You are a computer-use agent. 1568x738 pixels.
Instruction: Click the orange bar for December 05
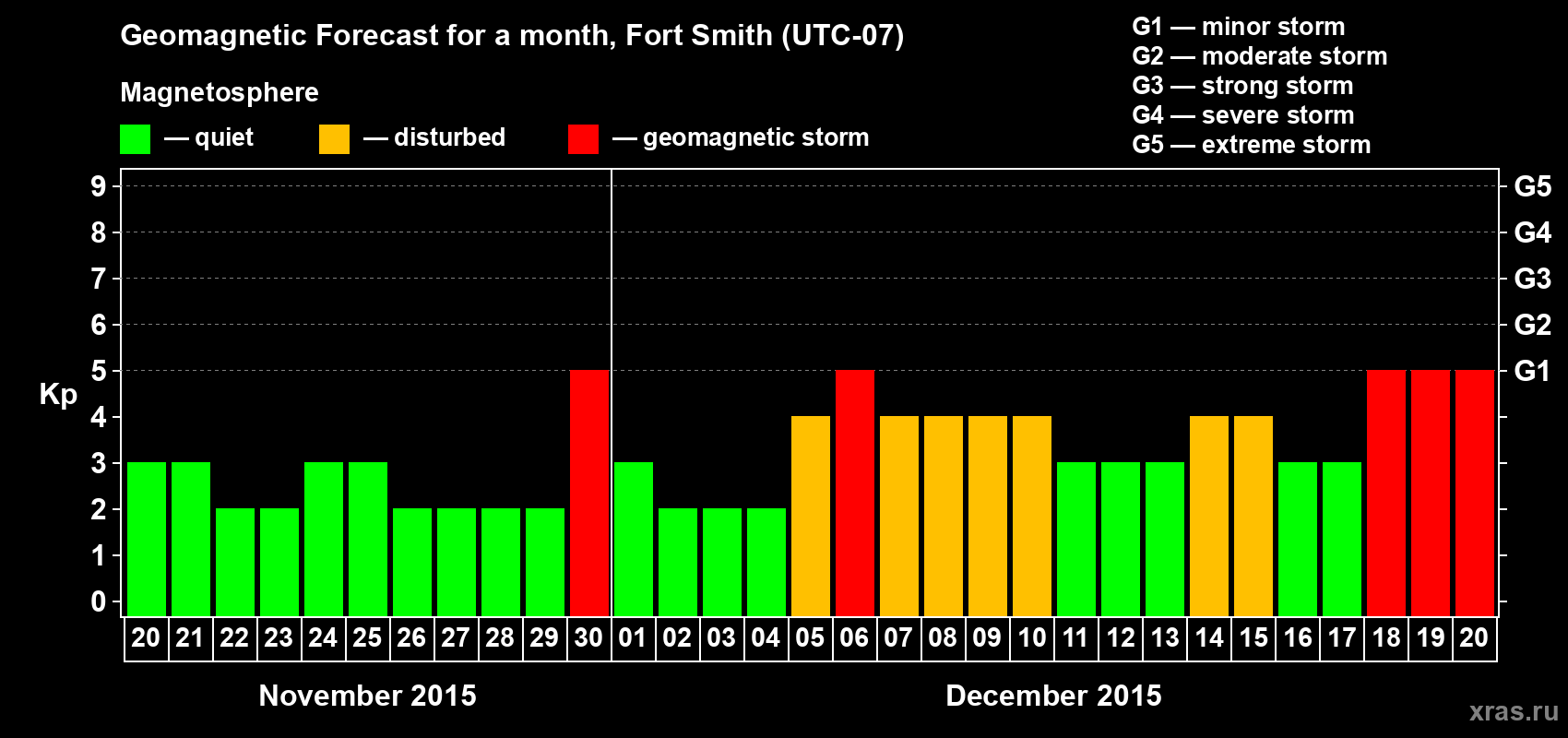(x=811, y=516)
